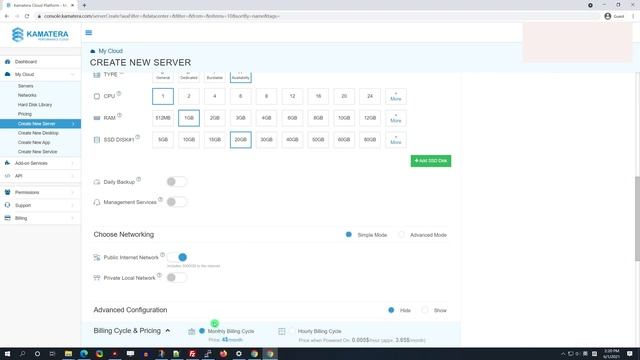
Task: Open Hard Disk Library in sidebar
Action: pyautogui.click(x=35, y=104)
